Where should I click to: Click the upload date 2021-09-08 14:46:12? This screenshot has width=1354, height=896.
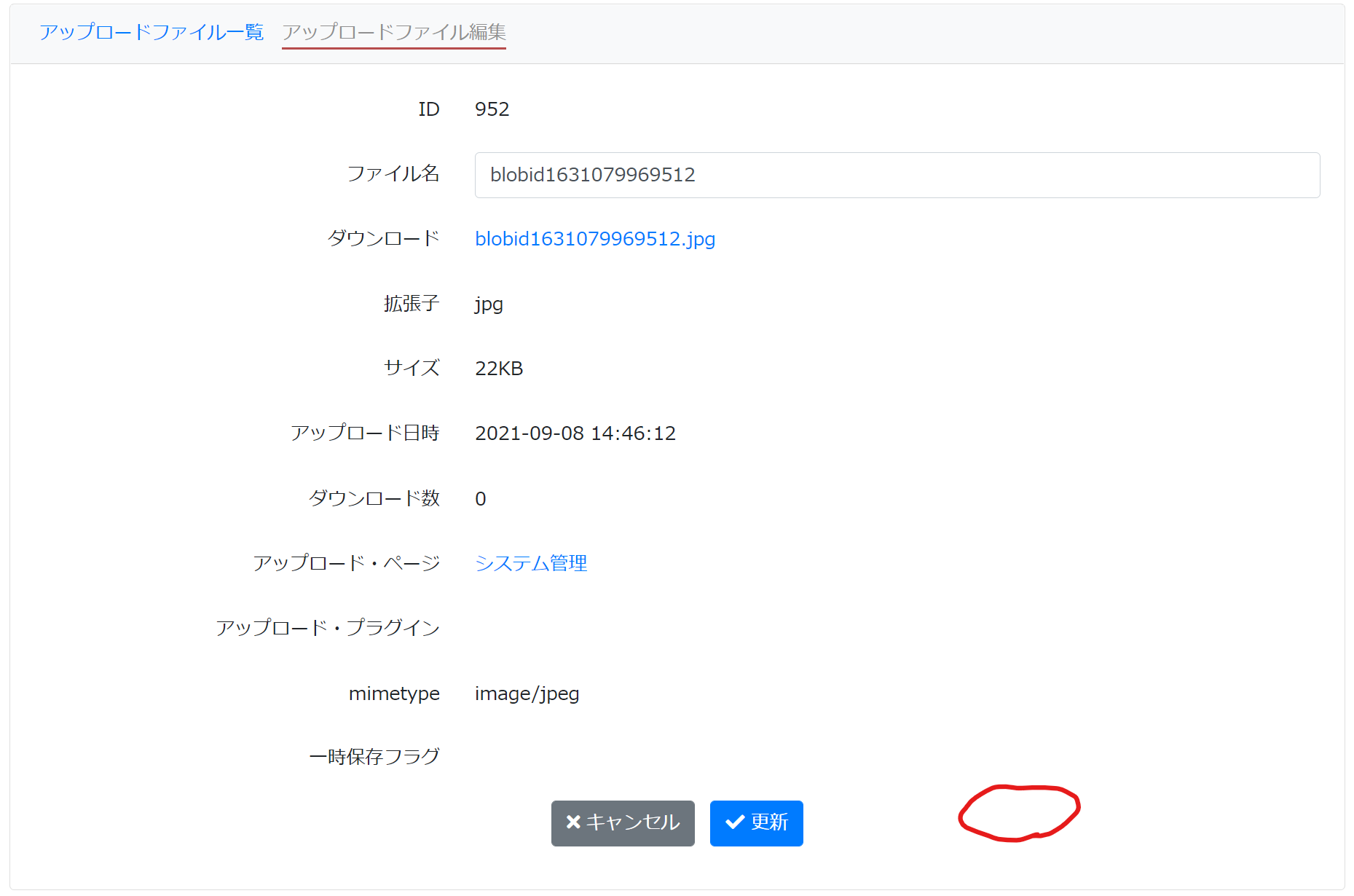tap(575, 433)
